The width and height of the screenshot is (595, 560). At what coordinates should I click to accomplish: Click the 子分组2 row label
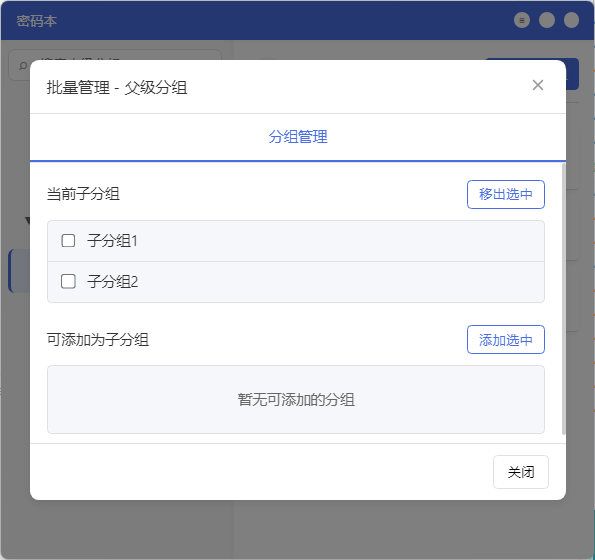(x=113, y=282)
